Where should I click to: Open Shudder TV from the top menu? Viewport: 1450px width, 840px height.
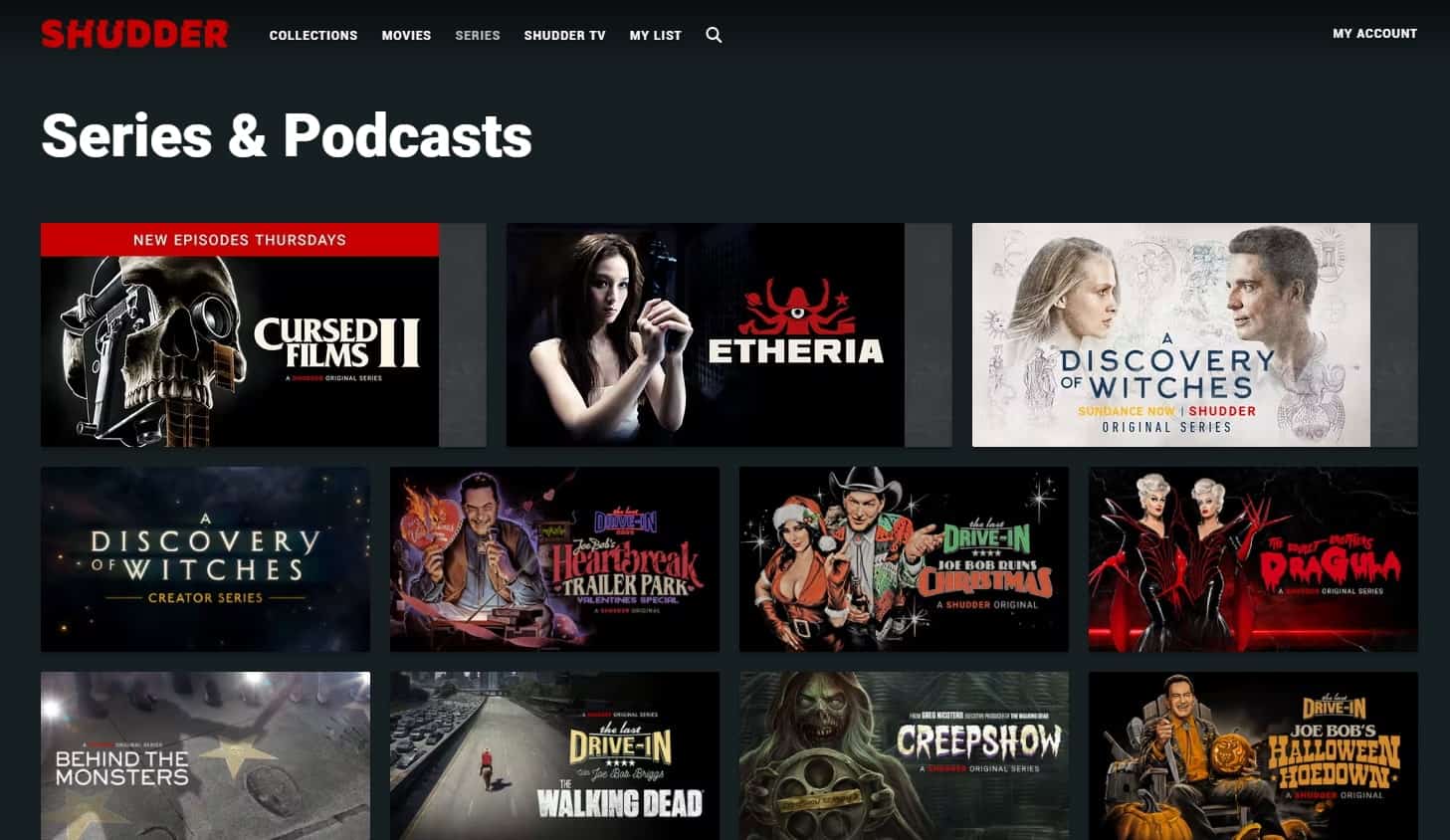point(564,35)
